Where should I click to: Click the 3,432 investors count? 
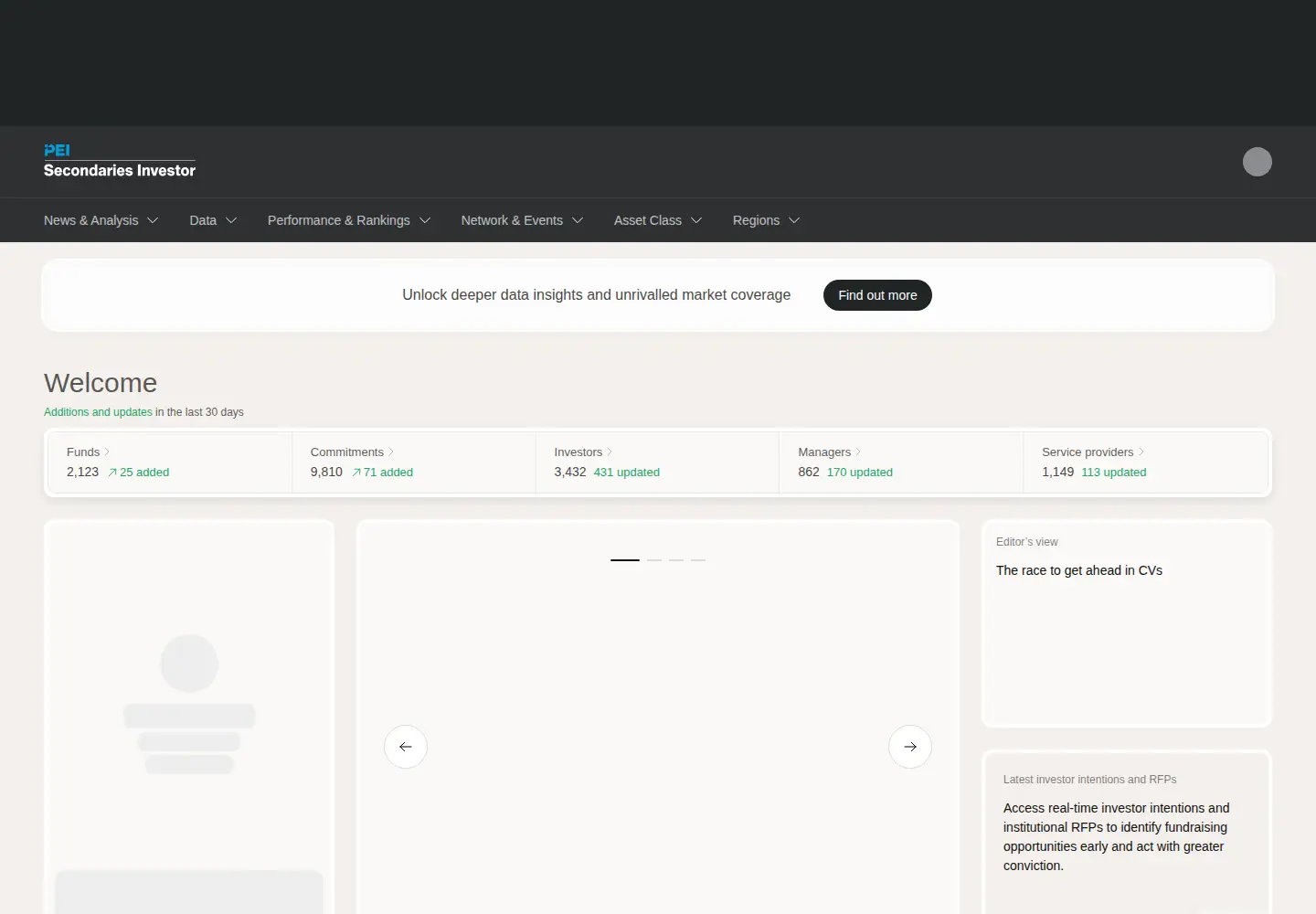click(x=570, y=473)
